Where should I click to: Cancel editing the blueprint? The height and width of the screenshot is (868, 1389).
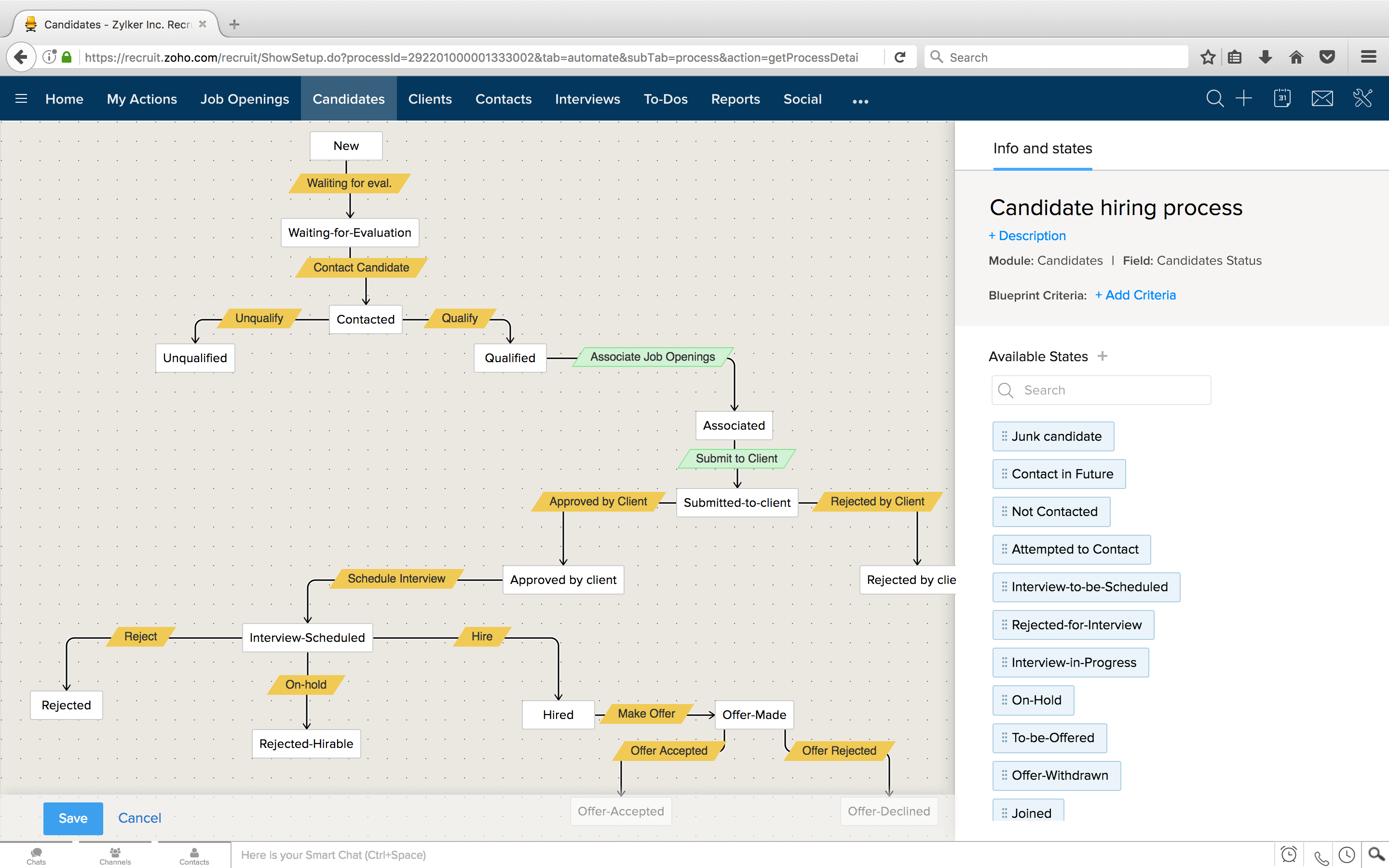[139, 818]
